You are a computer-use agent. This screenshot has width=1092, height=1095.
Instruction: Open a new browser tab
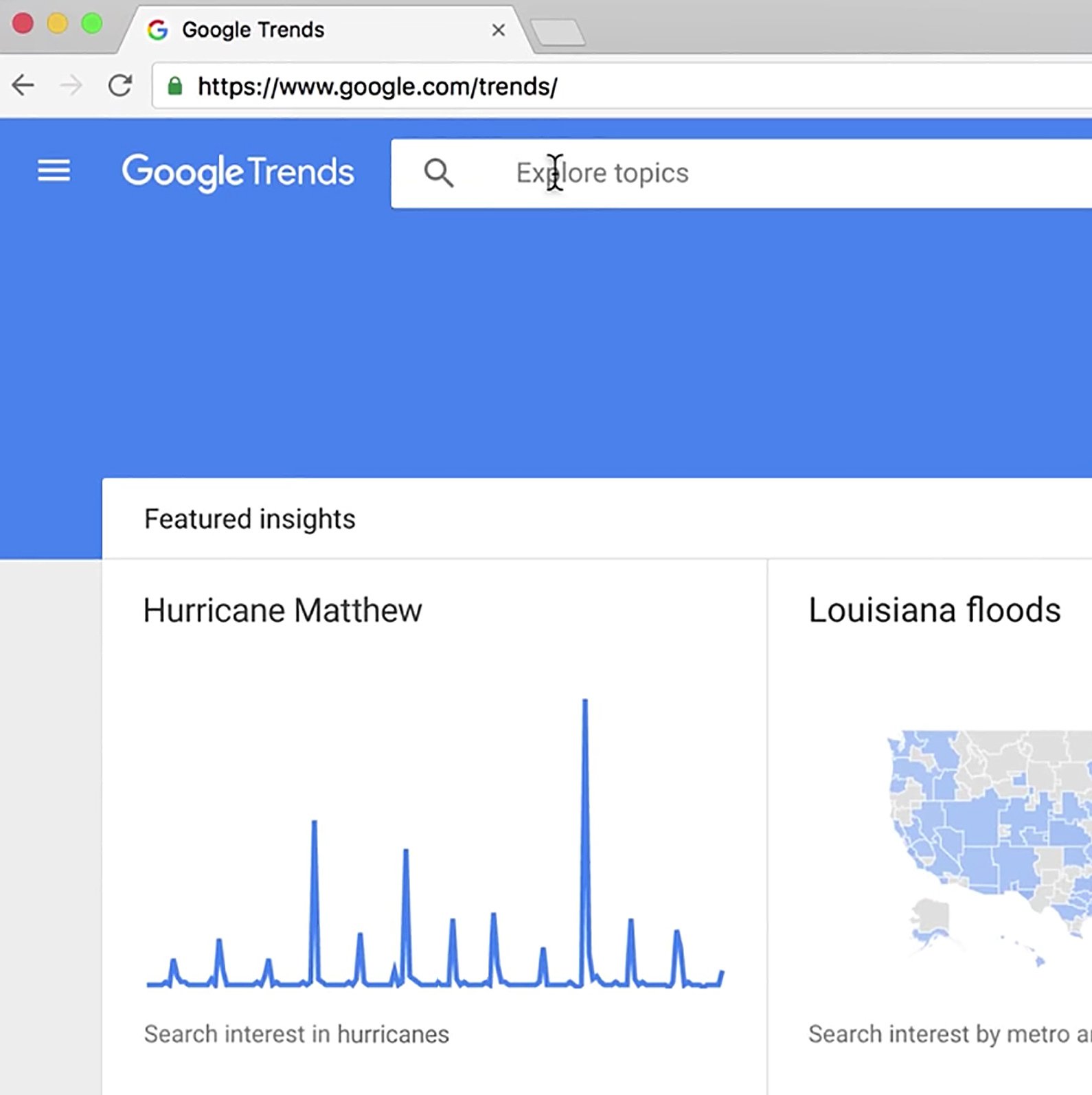point(558,32)
